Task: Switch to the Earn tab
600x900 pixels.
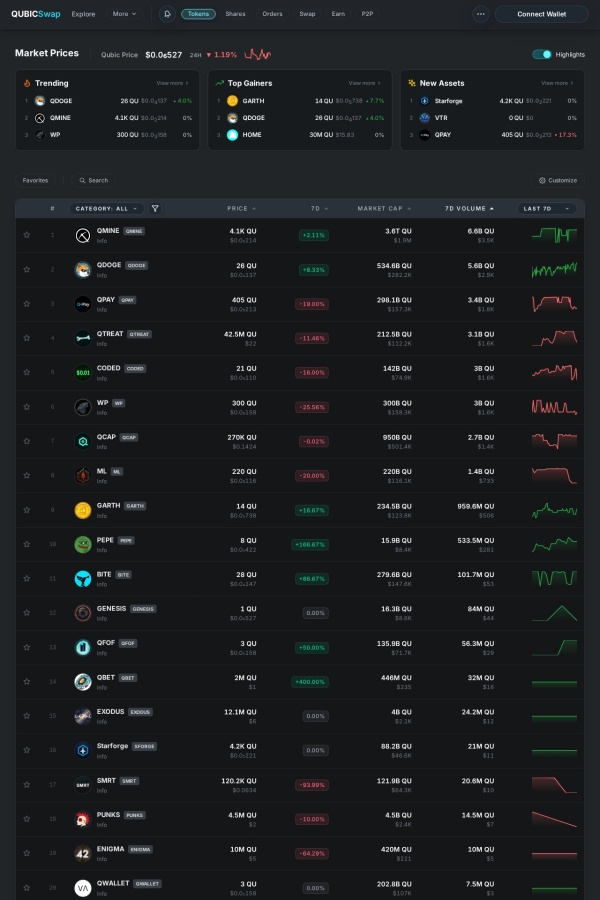Action: 338,14
